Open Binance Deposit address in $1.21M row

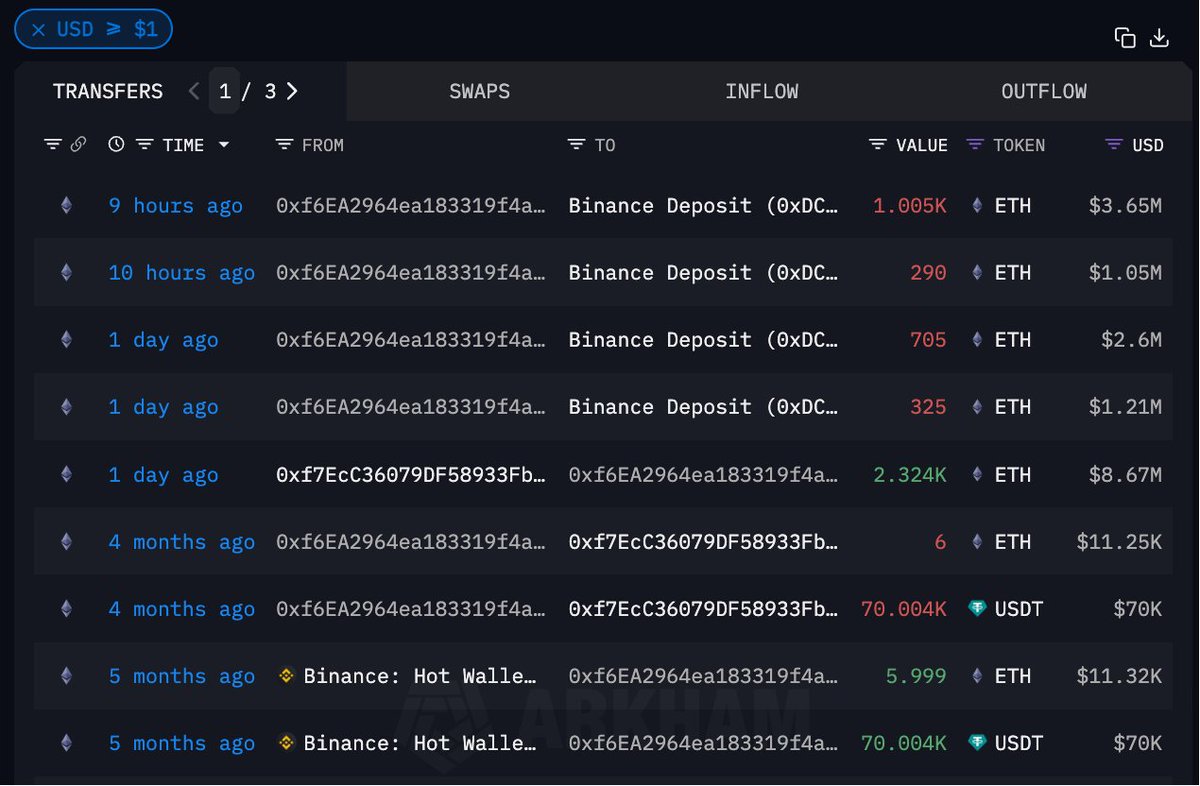point(704,407)
